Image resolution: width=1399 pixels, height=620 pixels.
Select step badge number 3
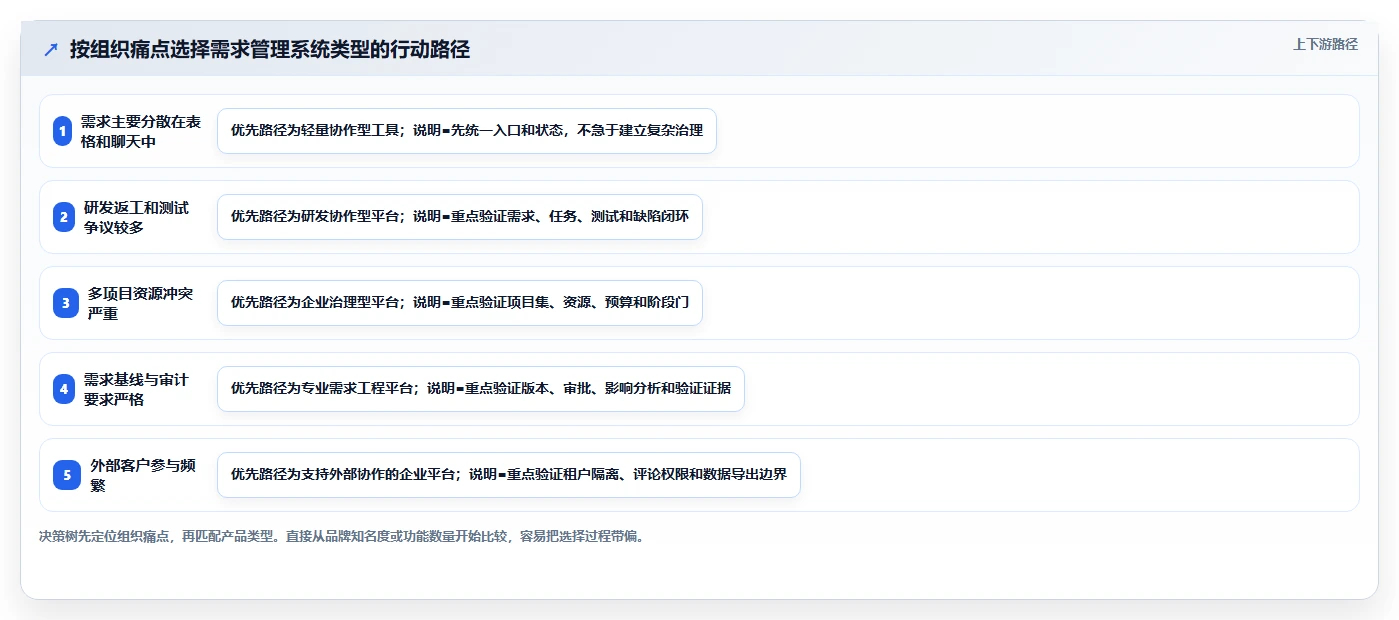[66, 303]
